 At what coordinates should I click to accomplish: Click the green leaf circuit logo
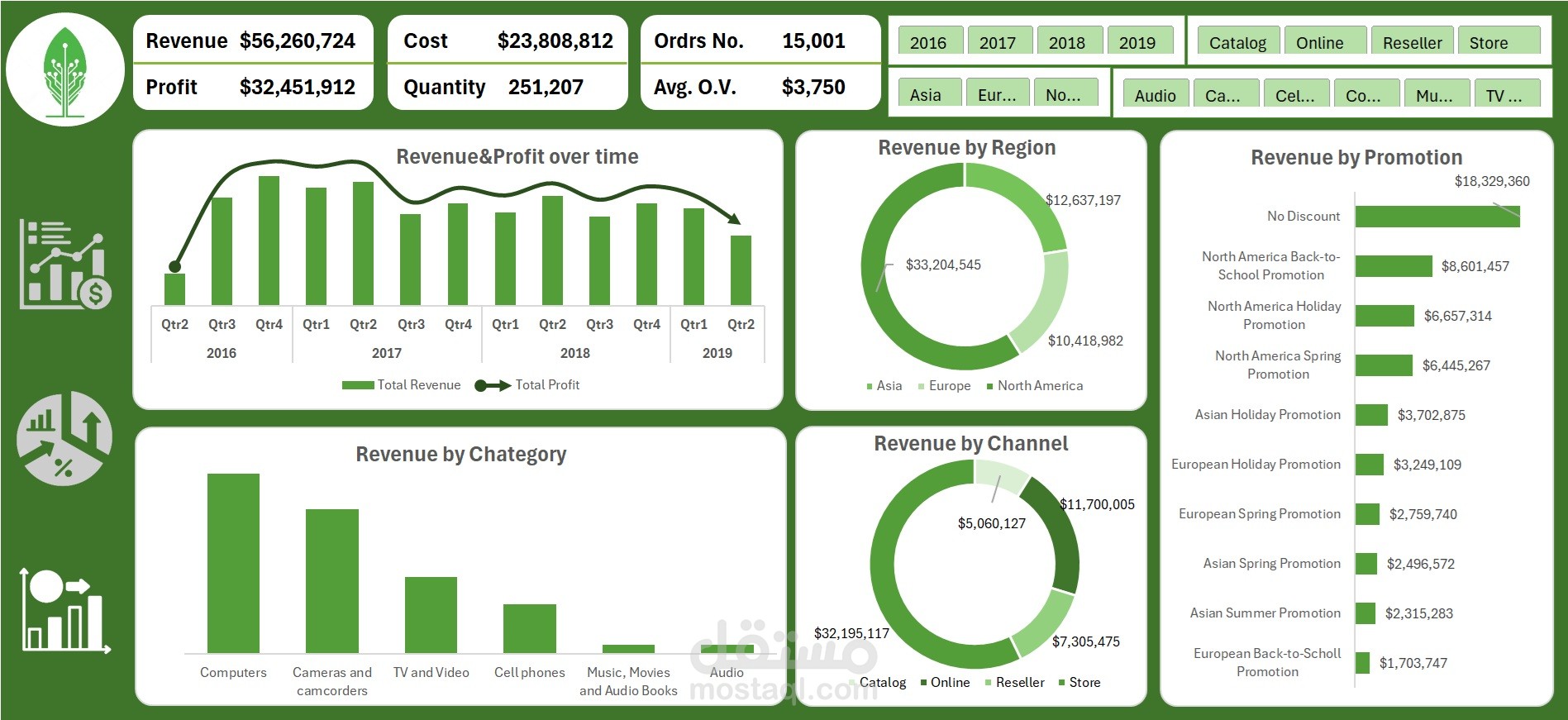65,69
